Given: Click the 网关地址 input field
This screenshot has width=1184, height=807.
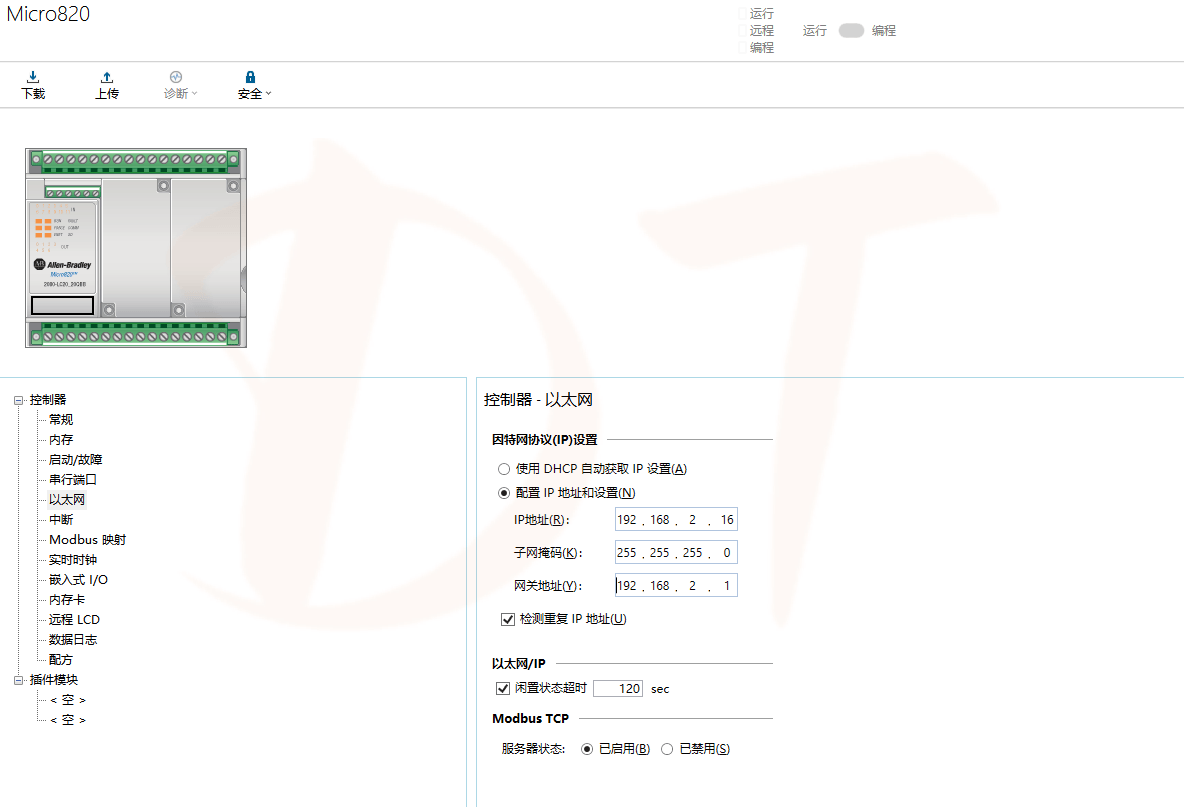Looking at the screenshot, I should (x=676, y=585).
